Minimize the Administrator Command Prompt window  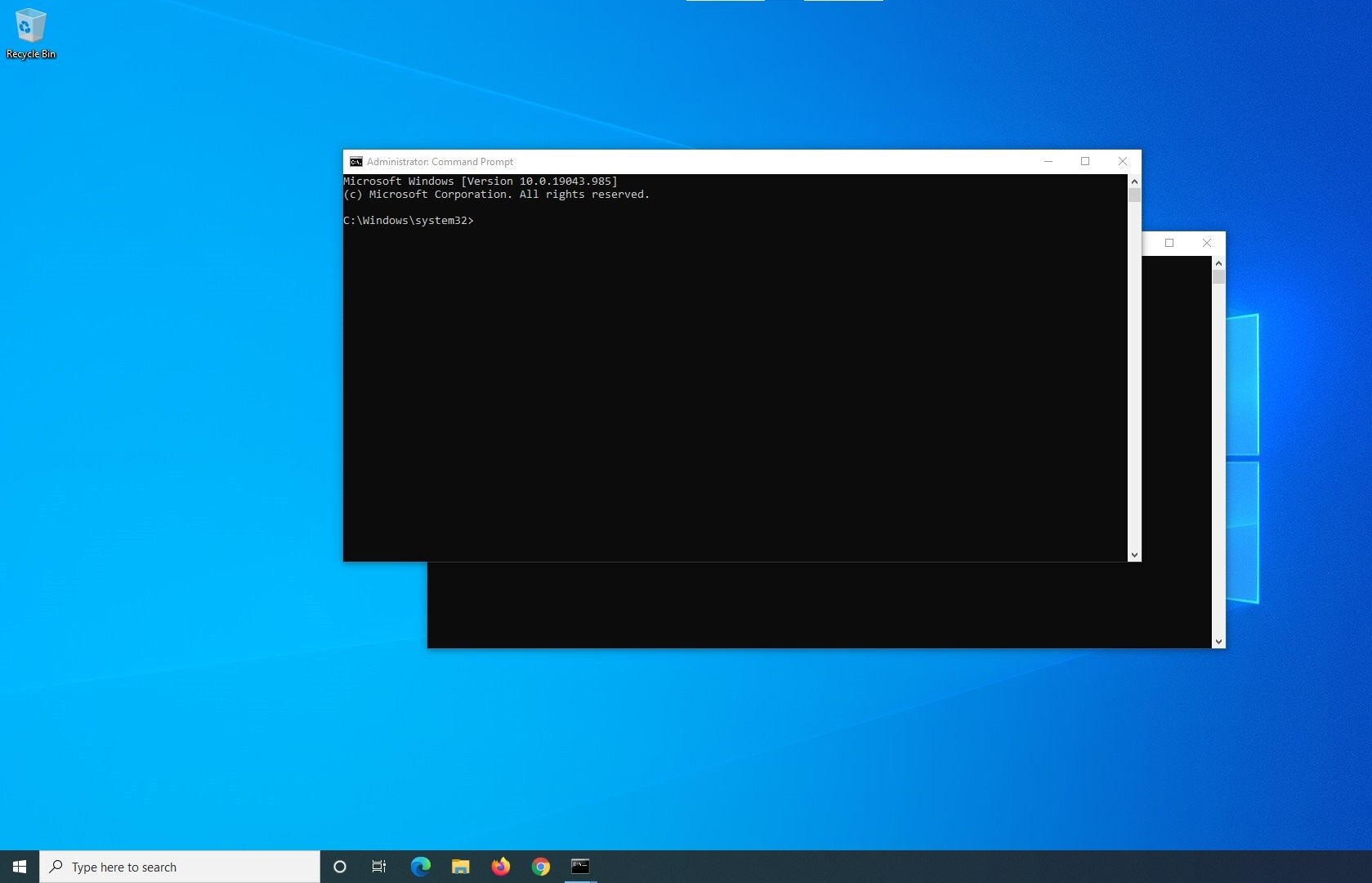tap(1048, 161)
